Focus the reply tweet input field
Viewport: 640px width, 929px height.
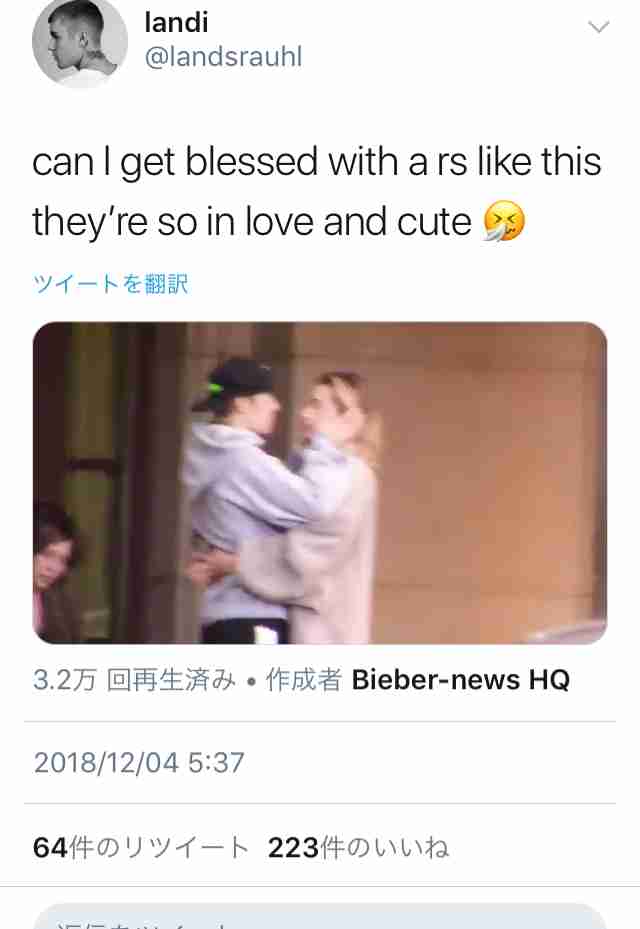[320, 917]
